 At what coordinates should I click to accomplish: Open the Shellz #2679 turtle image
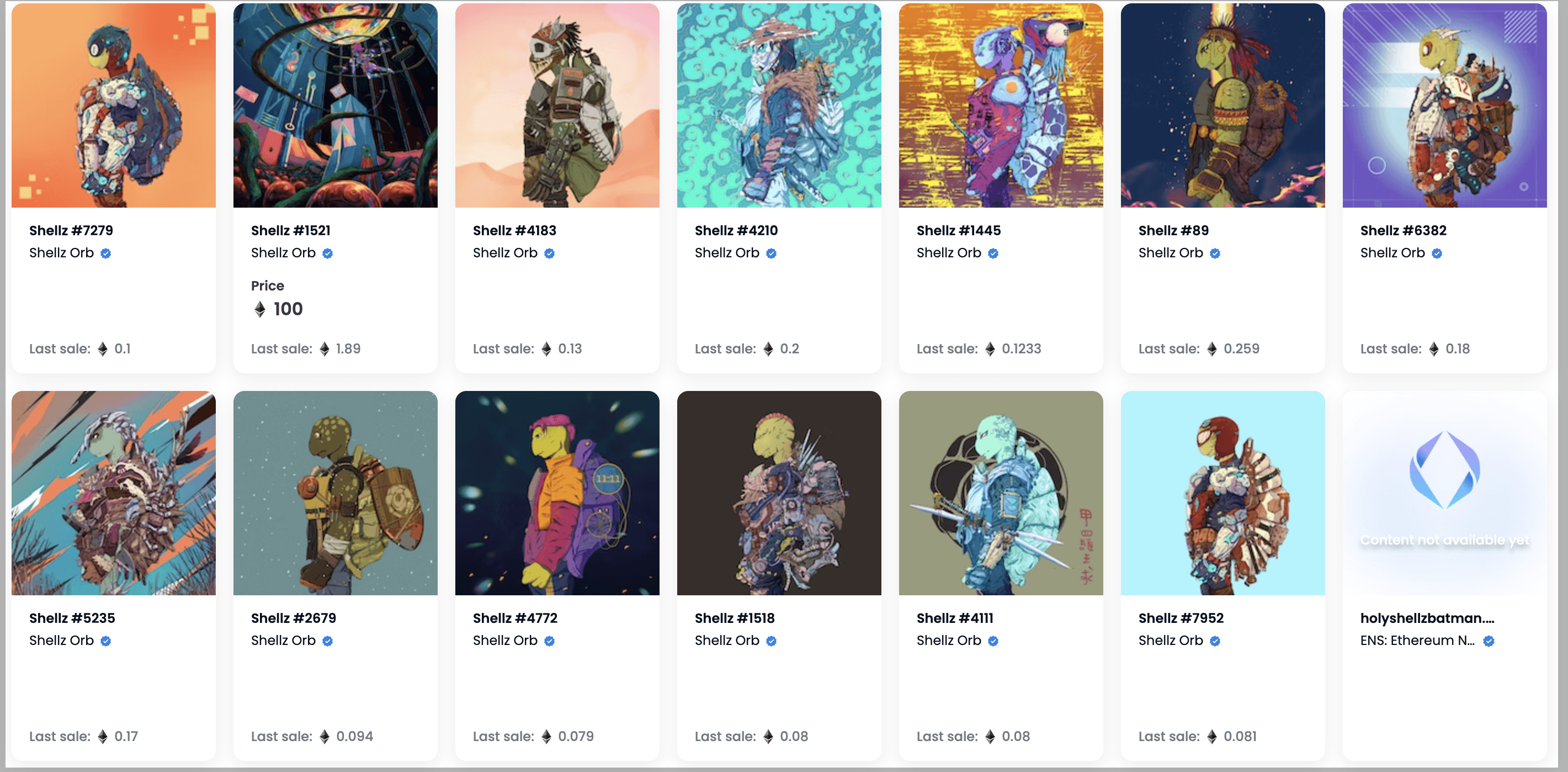tap(336, 493)
